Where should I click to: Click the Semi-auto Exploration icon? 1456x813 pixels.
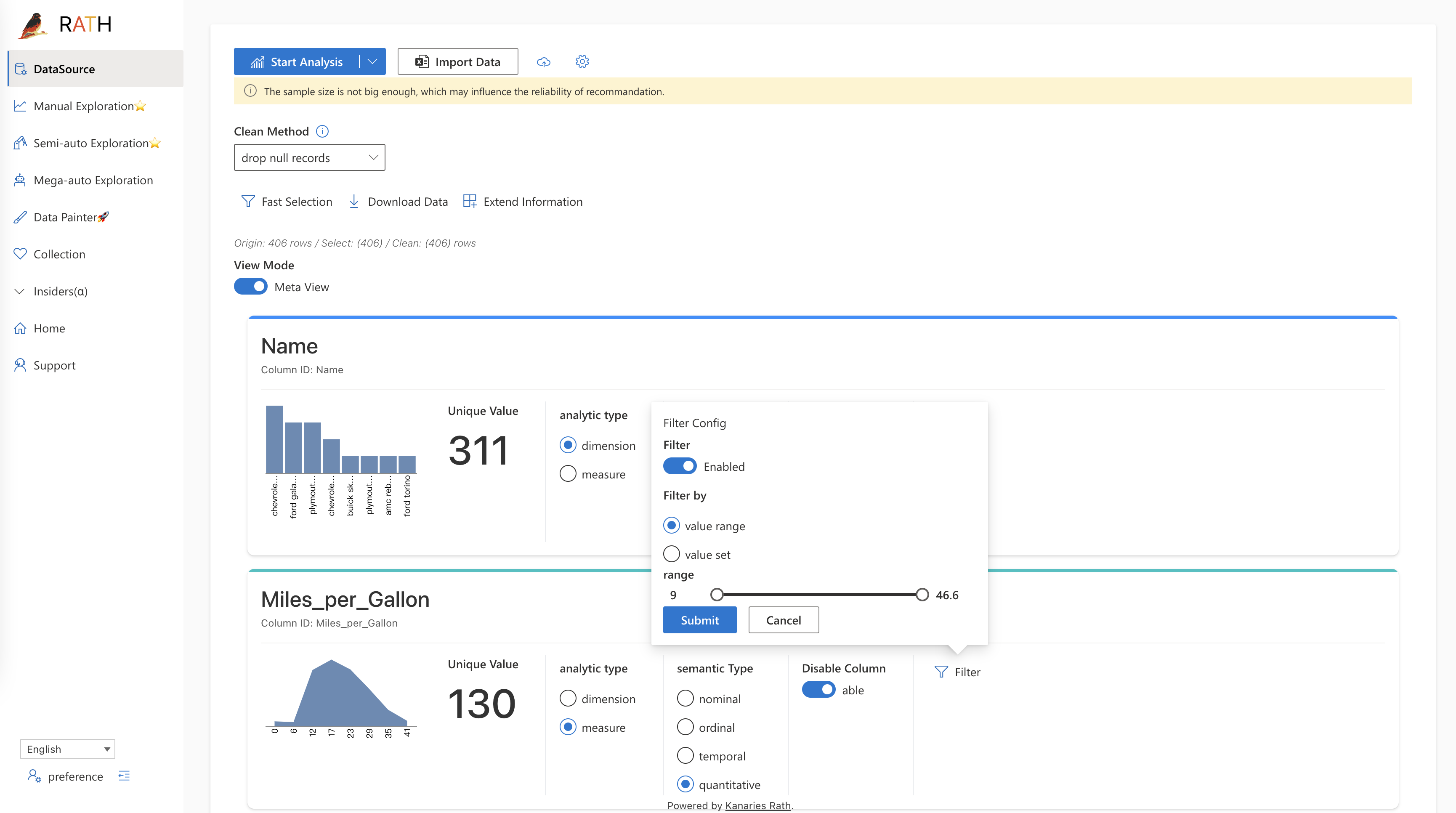[20, 143]
